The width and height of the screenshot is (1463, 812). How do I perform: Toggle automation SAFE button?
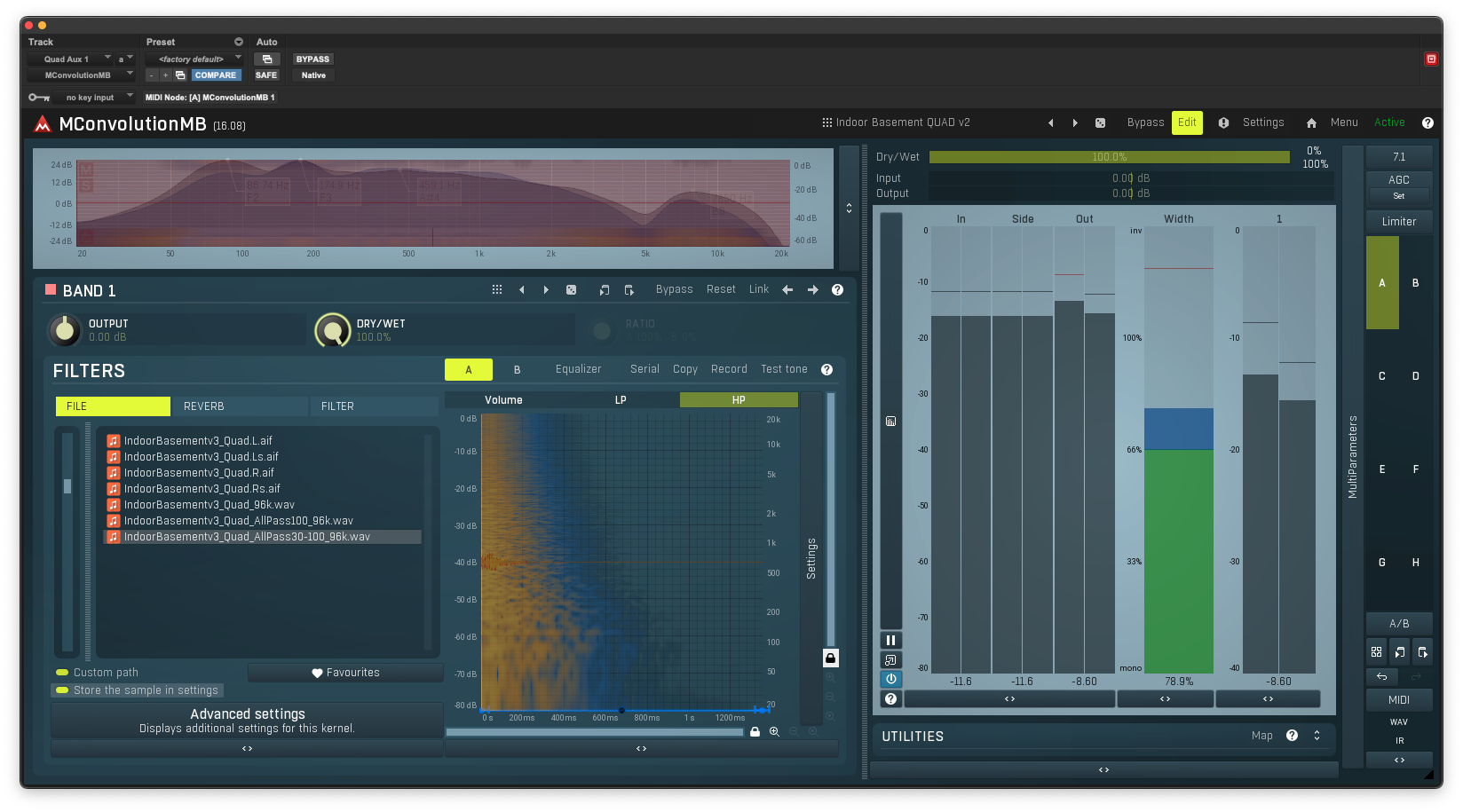click(x=266, y=75)
